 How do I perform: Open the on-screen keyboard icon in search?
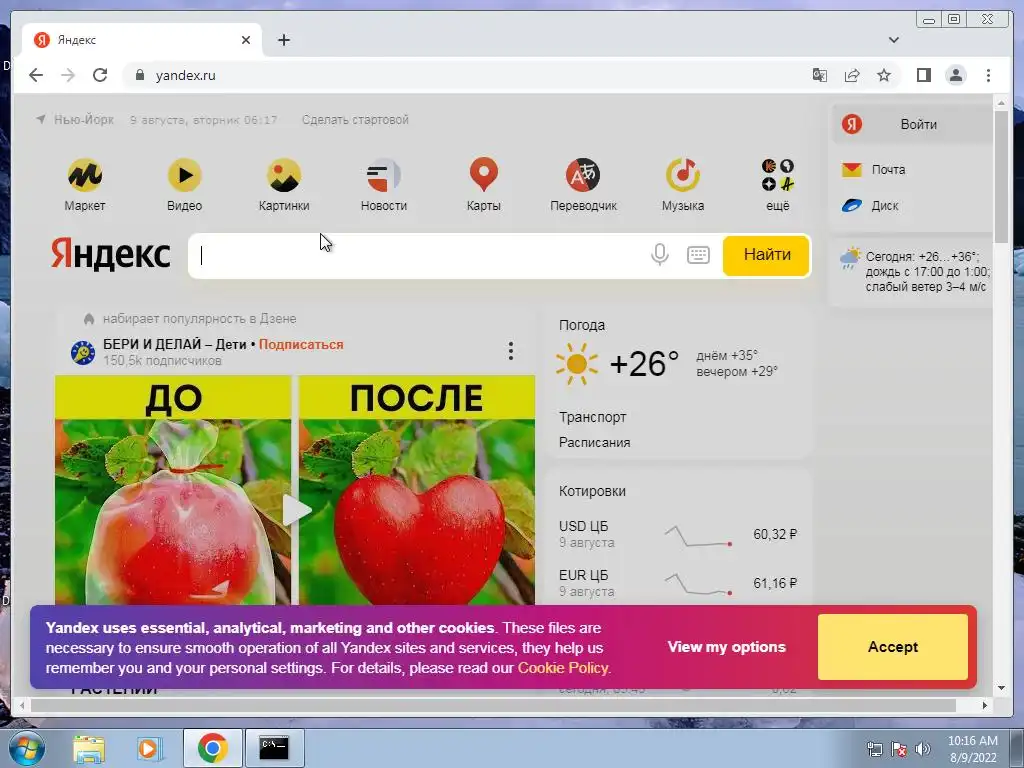tap(698, 255)
